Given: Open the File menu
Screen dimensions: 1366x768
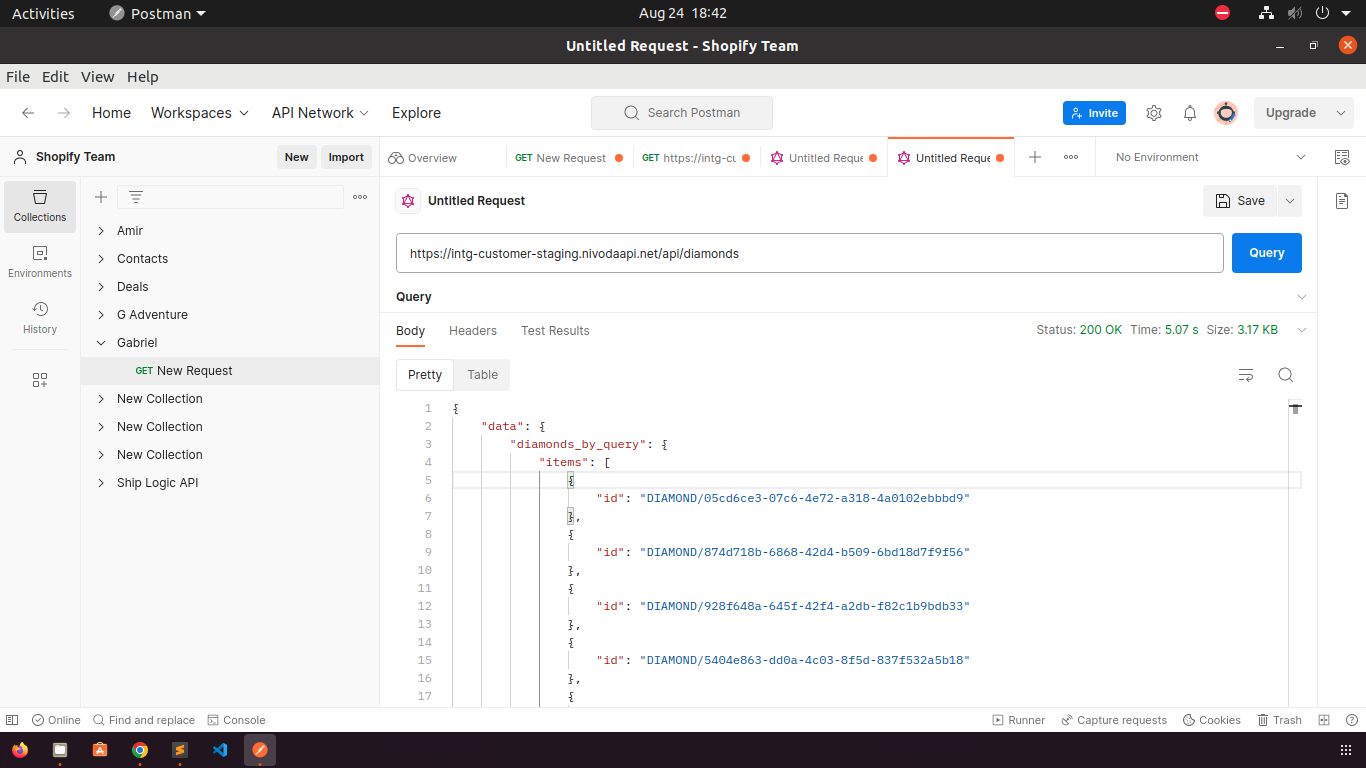Looking at the screenshot, I should [x=18, y=77].
